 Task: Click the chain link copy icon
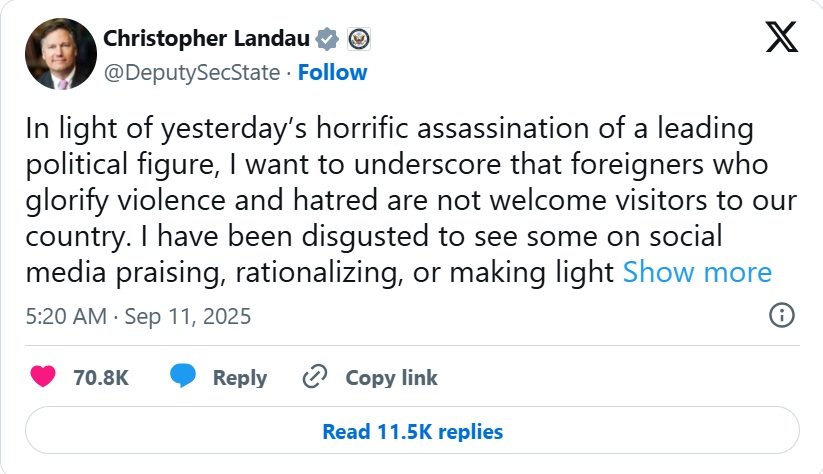pos(315,377)
